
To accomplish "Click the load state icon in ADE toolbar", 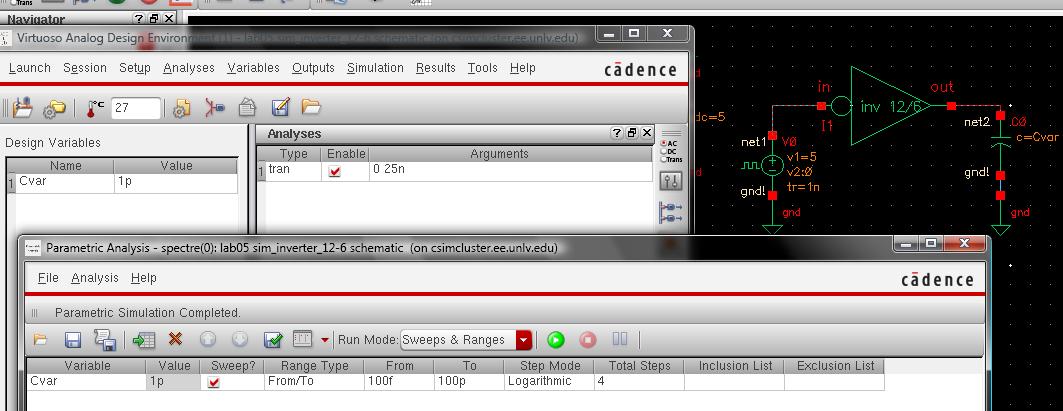I will click(x=22, y=108).
